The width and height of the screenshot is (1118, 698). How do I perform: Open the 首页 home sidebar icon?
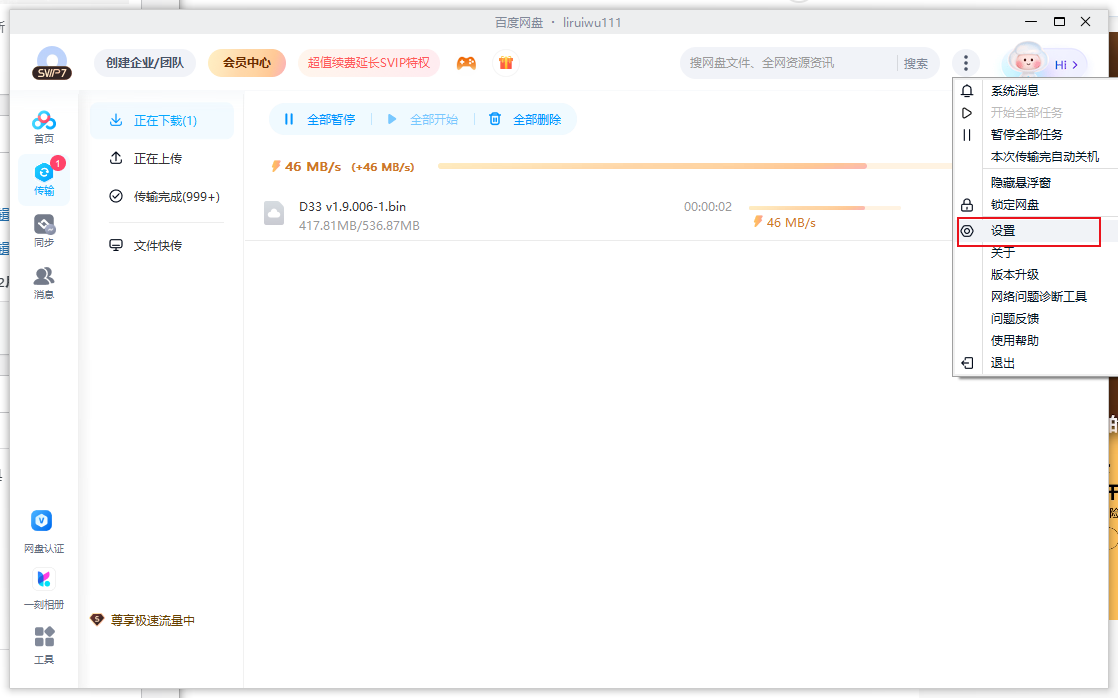point(43,127)
